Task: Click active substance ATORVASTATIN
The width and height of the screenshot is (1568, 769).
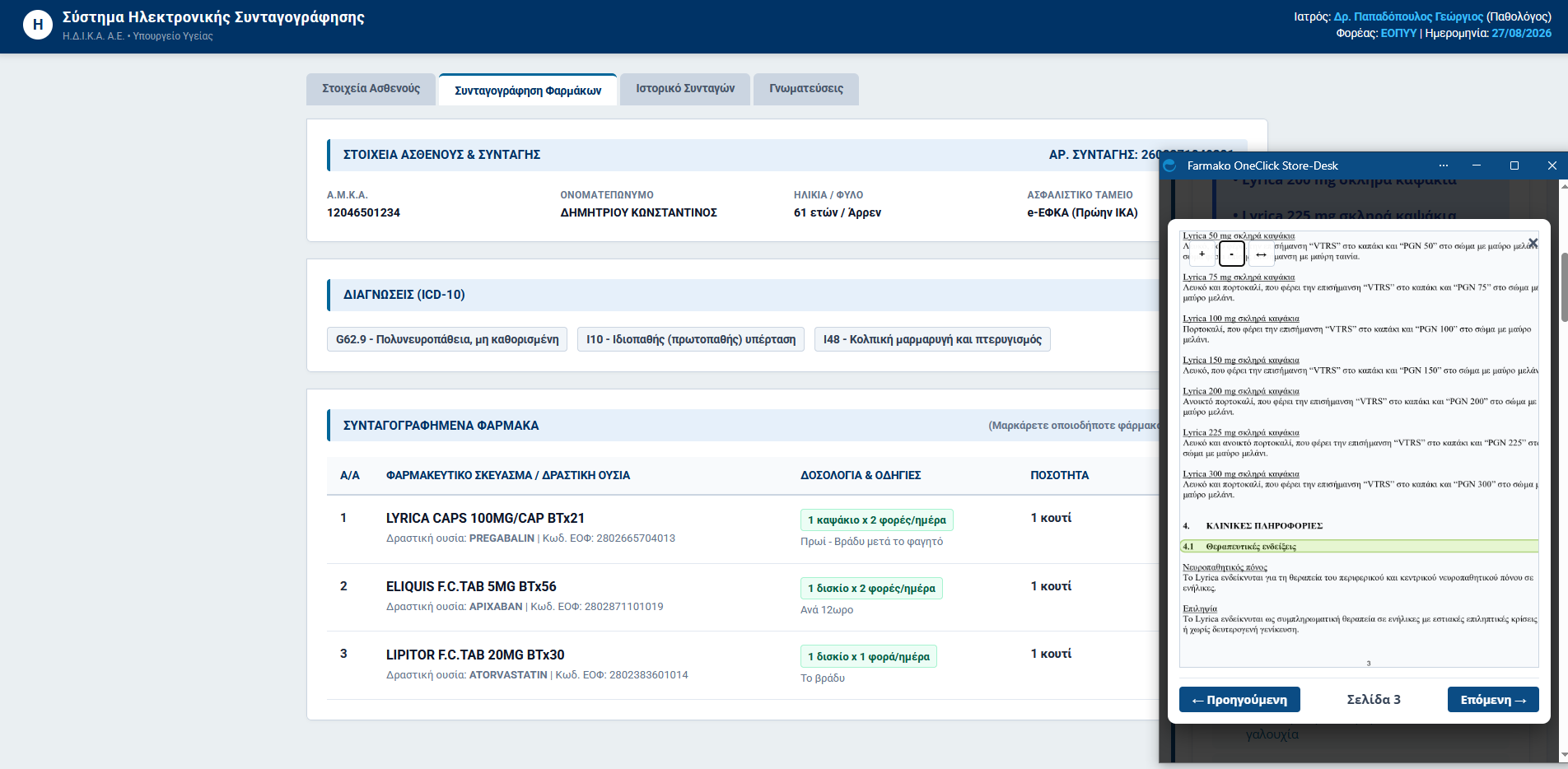Action: (508, 675)
